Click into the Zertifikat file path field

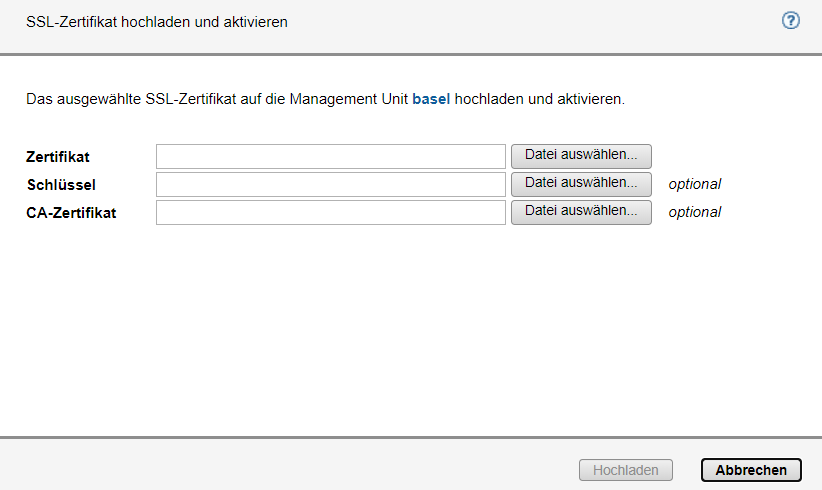(331, 156)
